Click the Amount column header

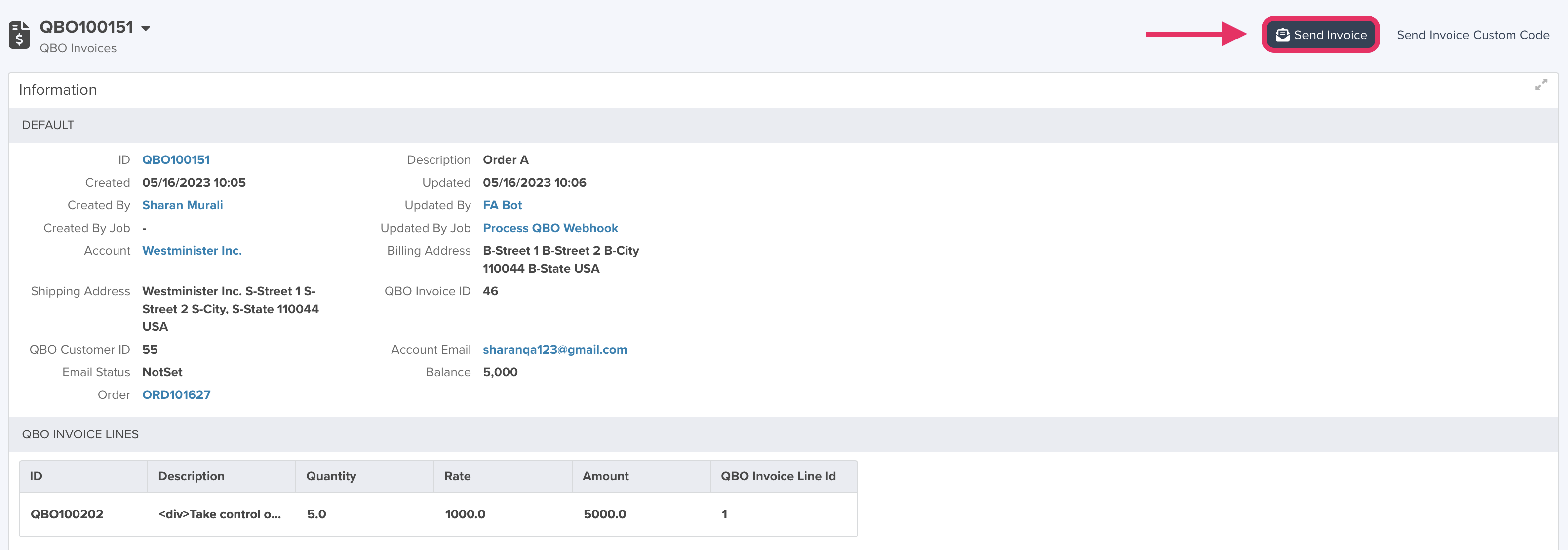point(641,476)
